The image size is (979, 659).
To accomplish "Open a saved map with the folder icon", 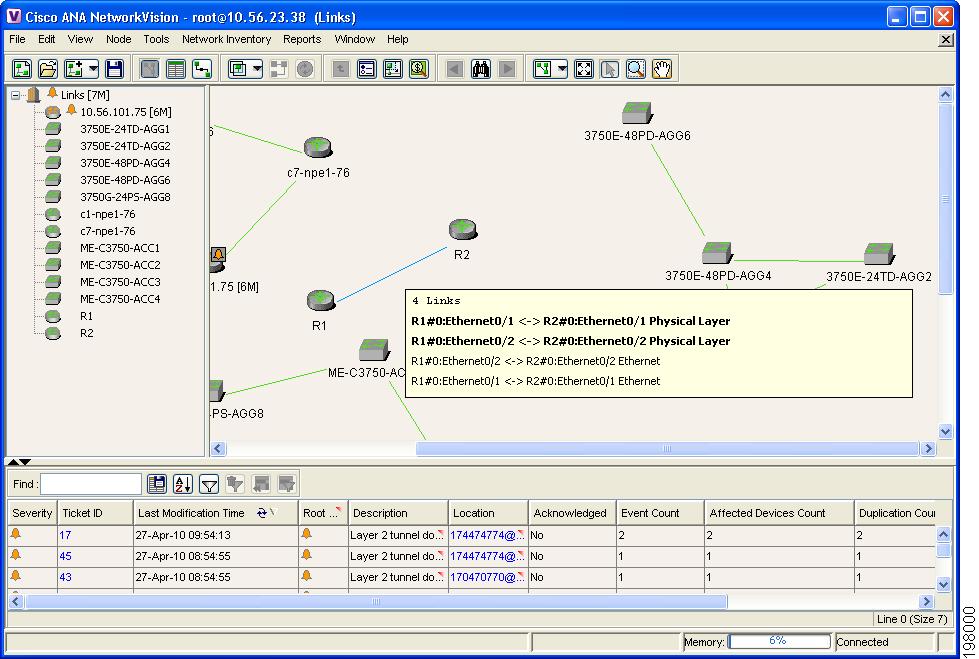I will point(48,69).
